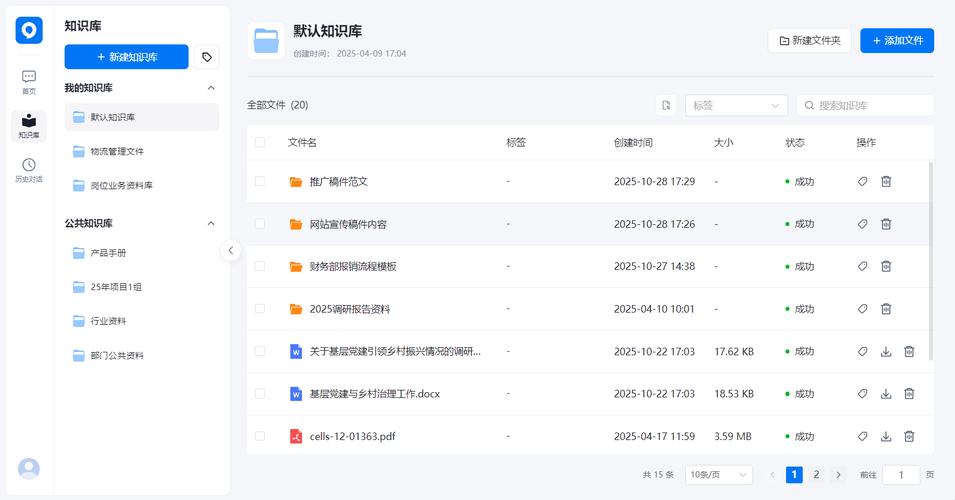Tag the 财务部报销流程模板 folder
Image resolution: width=955 pixels, height=500 pixels.
point(862,266)
